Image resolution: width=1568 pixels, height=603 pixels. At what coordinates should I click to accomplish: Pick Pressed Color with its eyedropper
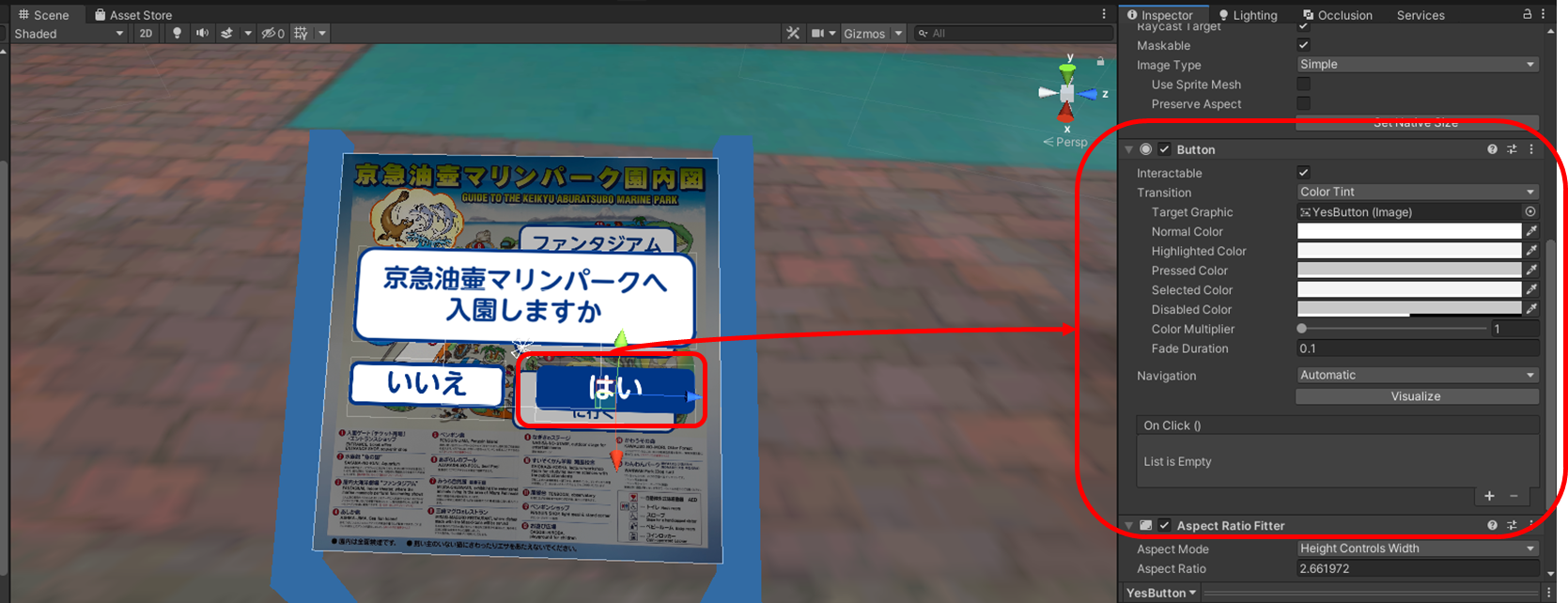click(x=1531, y=271)
